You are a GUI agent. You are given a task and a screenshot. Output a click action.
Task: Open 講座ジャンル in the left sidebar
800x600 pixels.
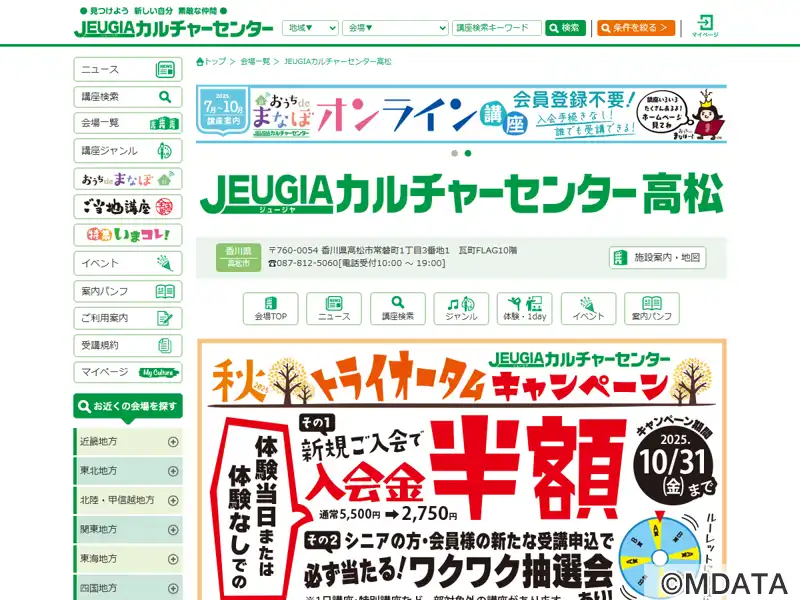128,151
